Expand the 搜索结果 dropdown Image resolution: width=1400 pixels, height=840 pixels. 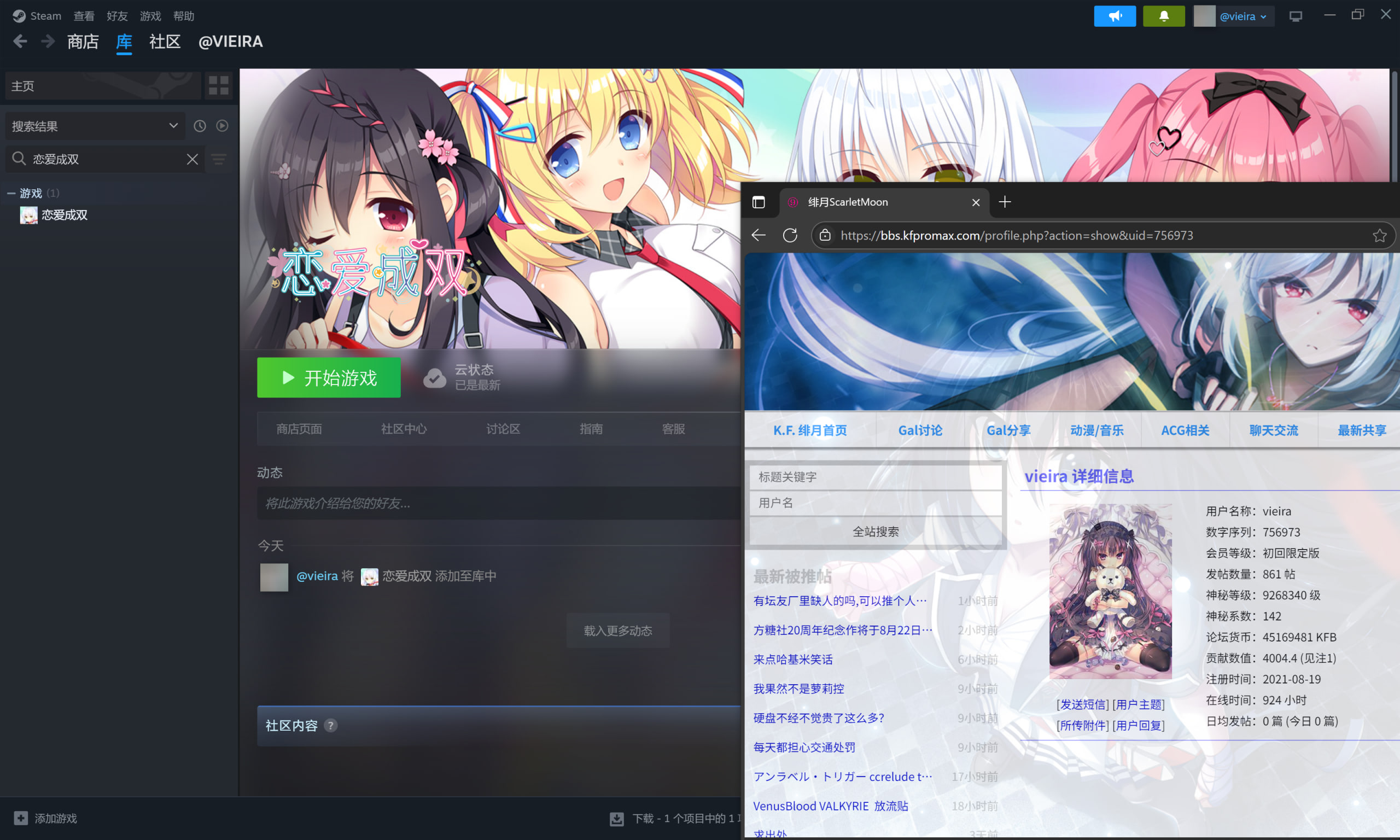[x=173, y=126]
